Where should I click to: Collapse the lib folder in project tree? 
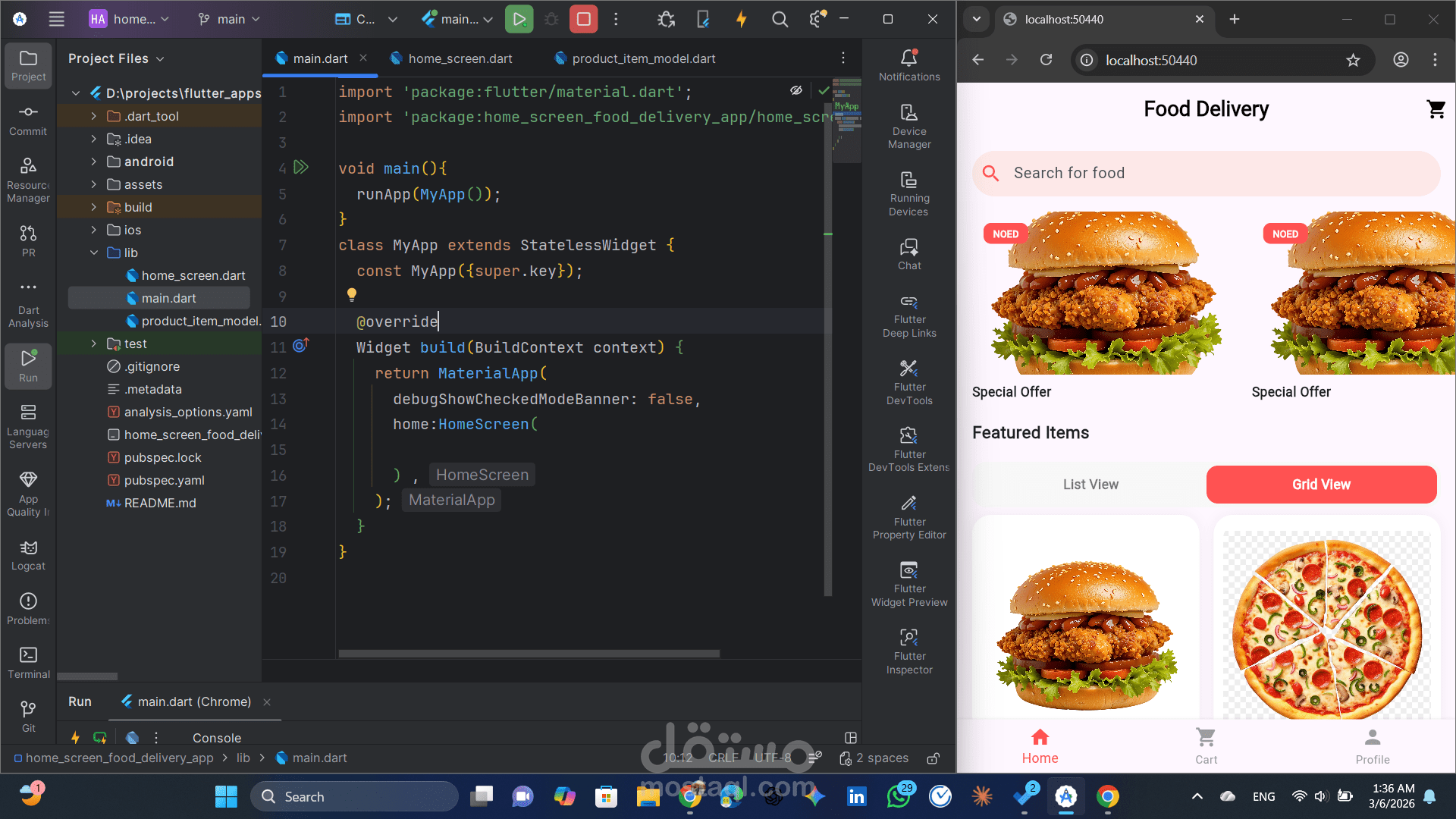point(94,253)
